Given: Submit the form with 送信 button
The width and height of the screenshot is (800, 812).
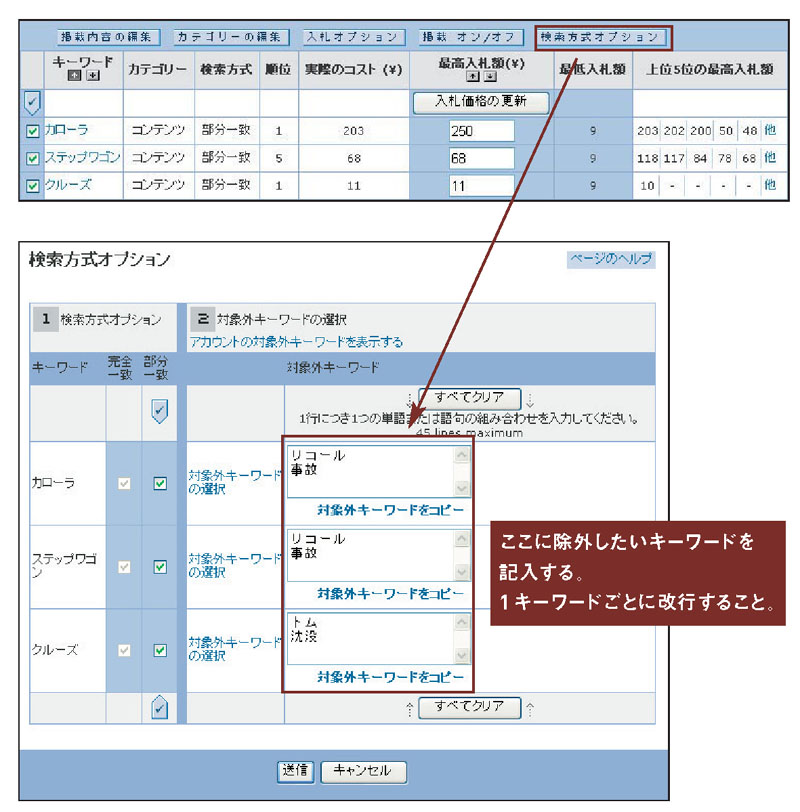Looking at the screenshot, I should point(295,771).
